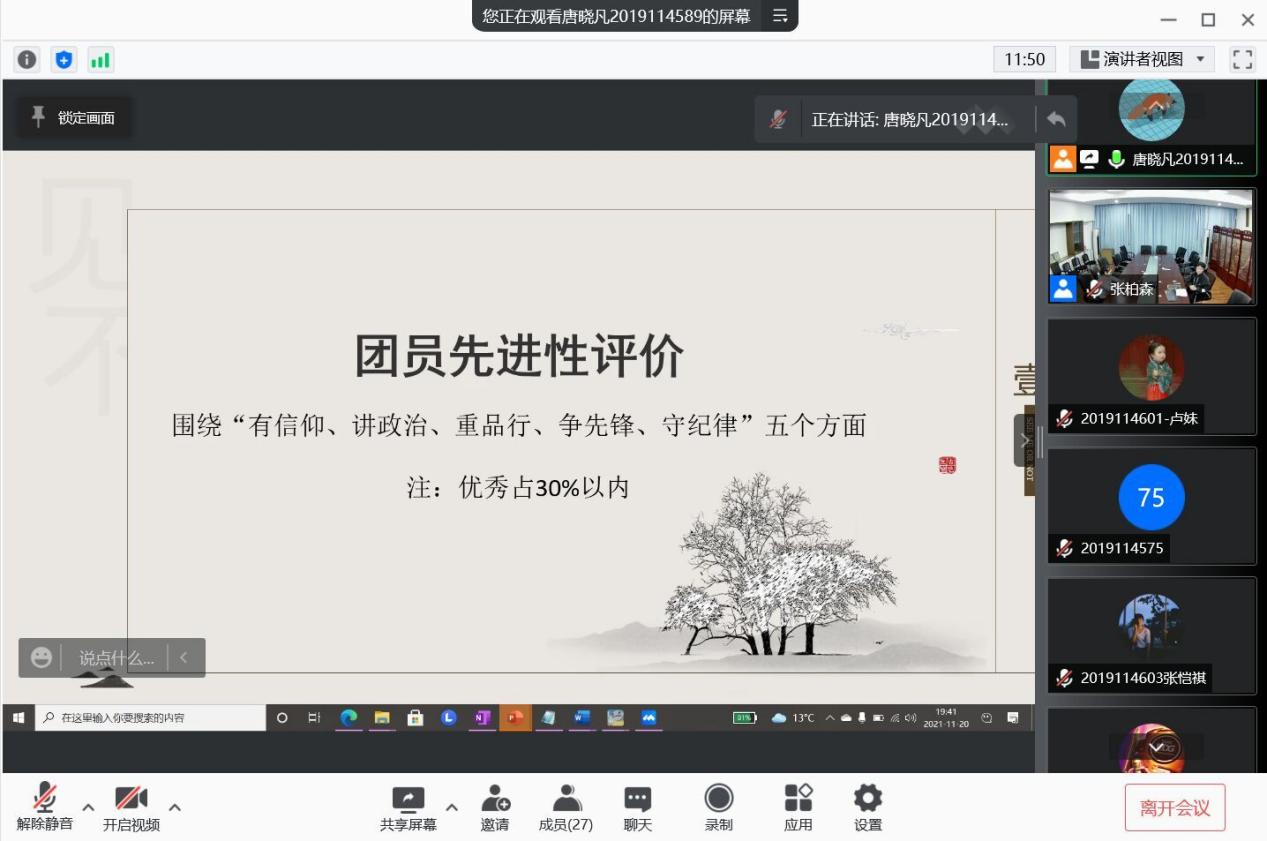The image size is (1267, 841).
Task: Open the Chat (聊天) panel
Action: [637, 807]
